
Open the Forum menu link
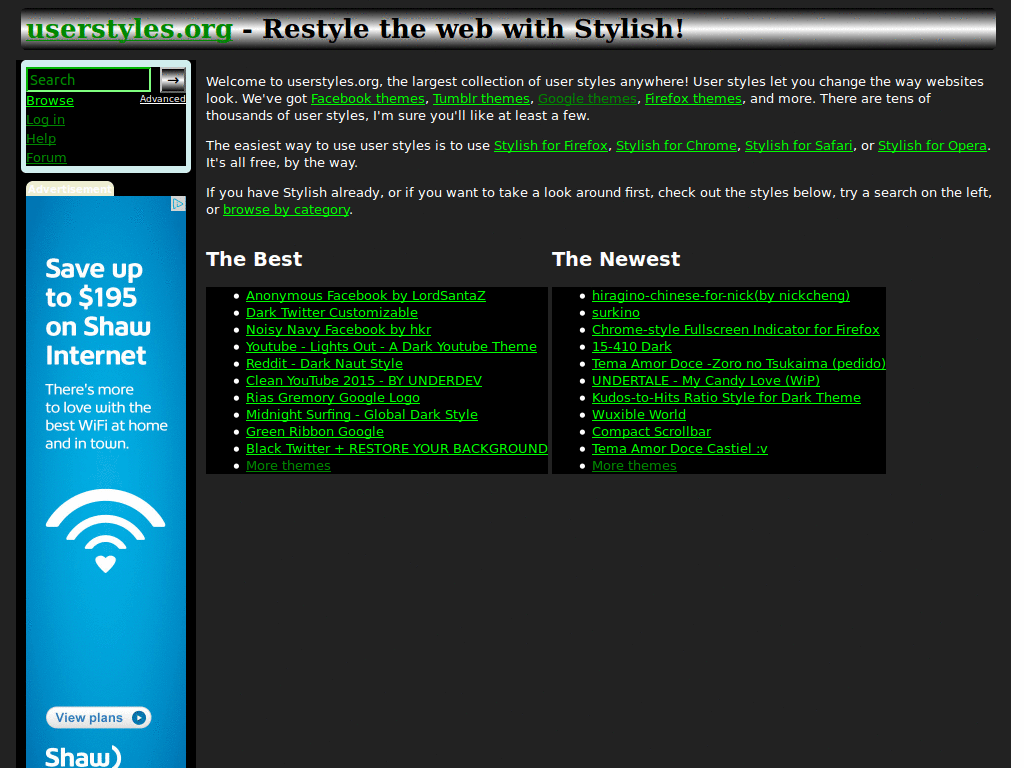click(46, 157)
